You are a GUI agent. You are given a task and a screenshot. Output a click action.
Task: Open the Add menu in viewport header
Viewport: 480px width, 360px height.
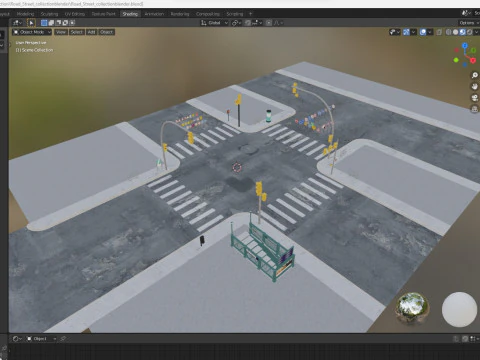coord(91,32)
